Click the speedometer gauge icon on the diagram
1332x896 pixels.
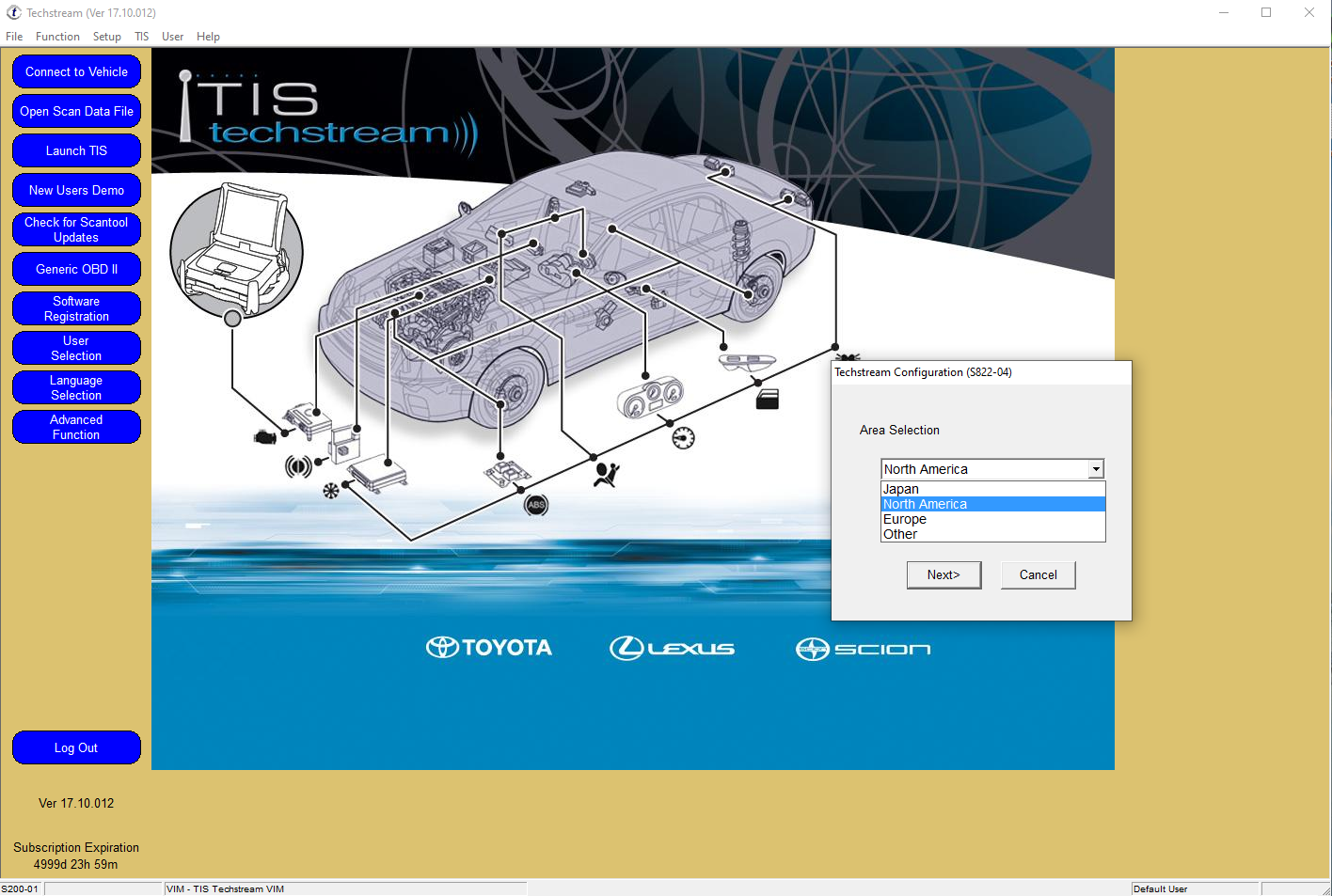(684, 436)
